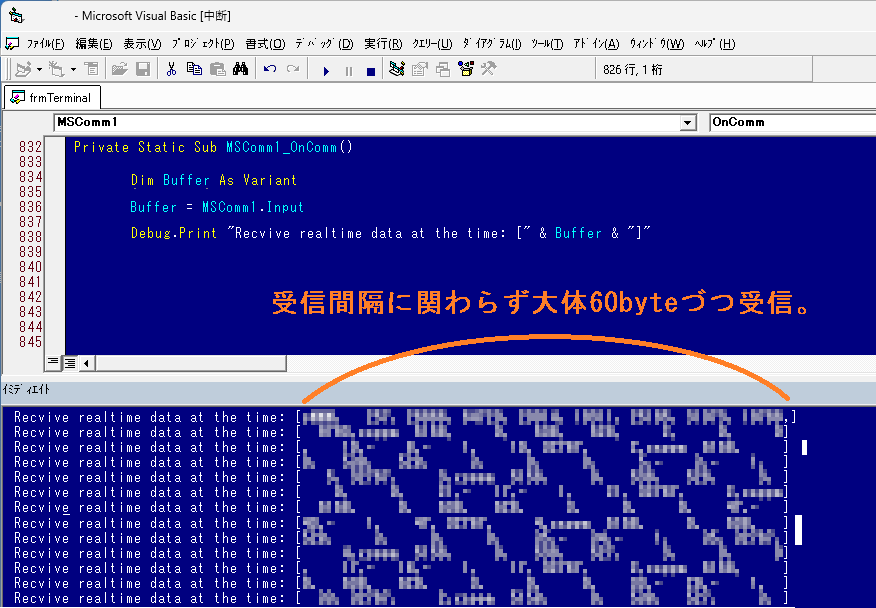Expand the MSComm1 object dropdown arrow
The height and width of the screenshot is (608, 876).
point(687,122)
